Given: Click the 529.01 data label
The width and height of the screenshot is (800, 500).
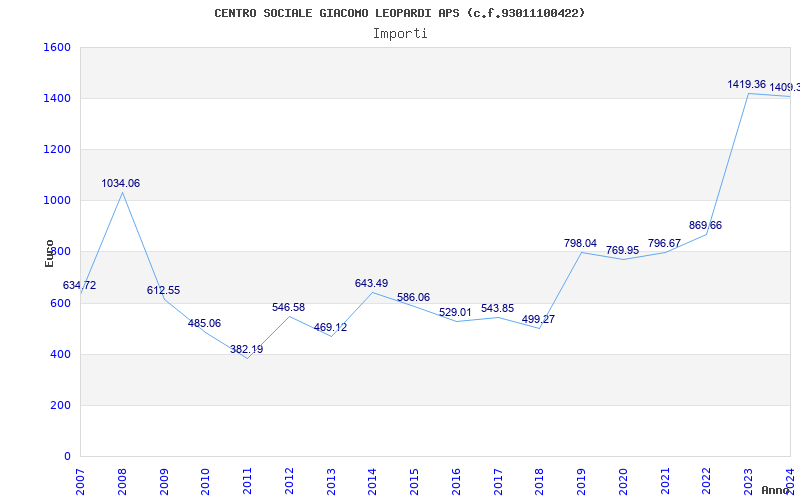Looking at the screenshot, I should click(x=455, y=312).
